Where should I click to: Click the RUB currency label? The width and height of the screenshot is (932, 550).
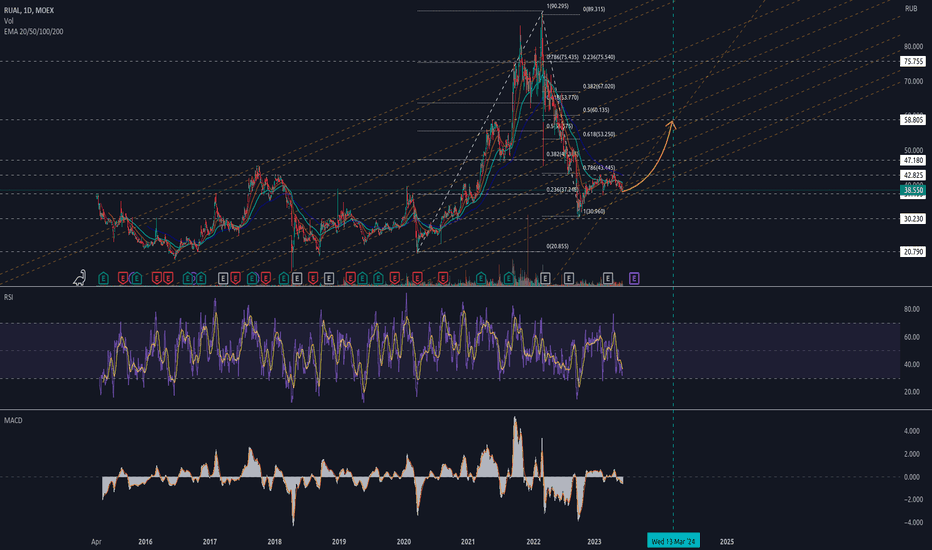pyautogui.click(x=911, y=8)
